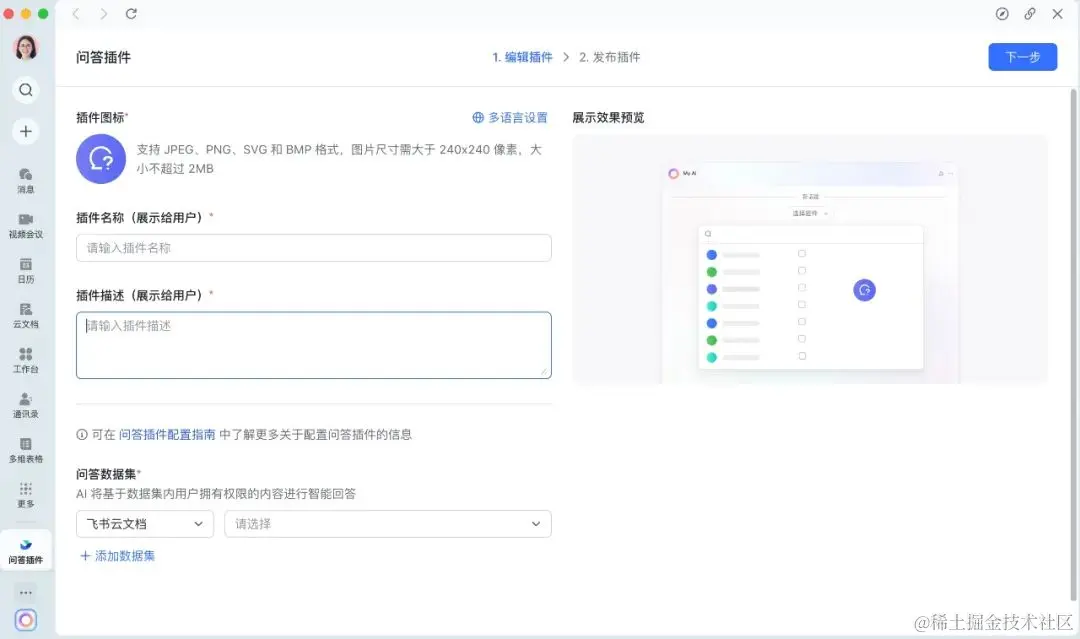Open the 日历 (Calendar) sidebar icon
Image resolution: width=1080 pixels, height=639 pixels.
point(25,269)
